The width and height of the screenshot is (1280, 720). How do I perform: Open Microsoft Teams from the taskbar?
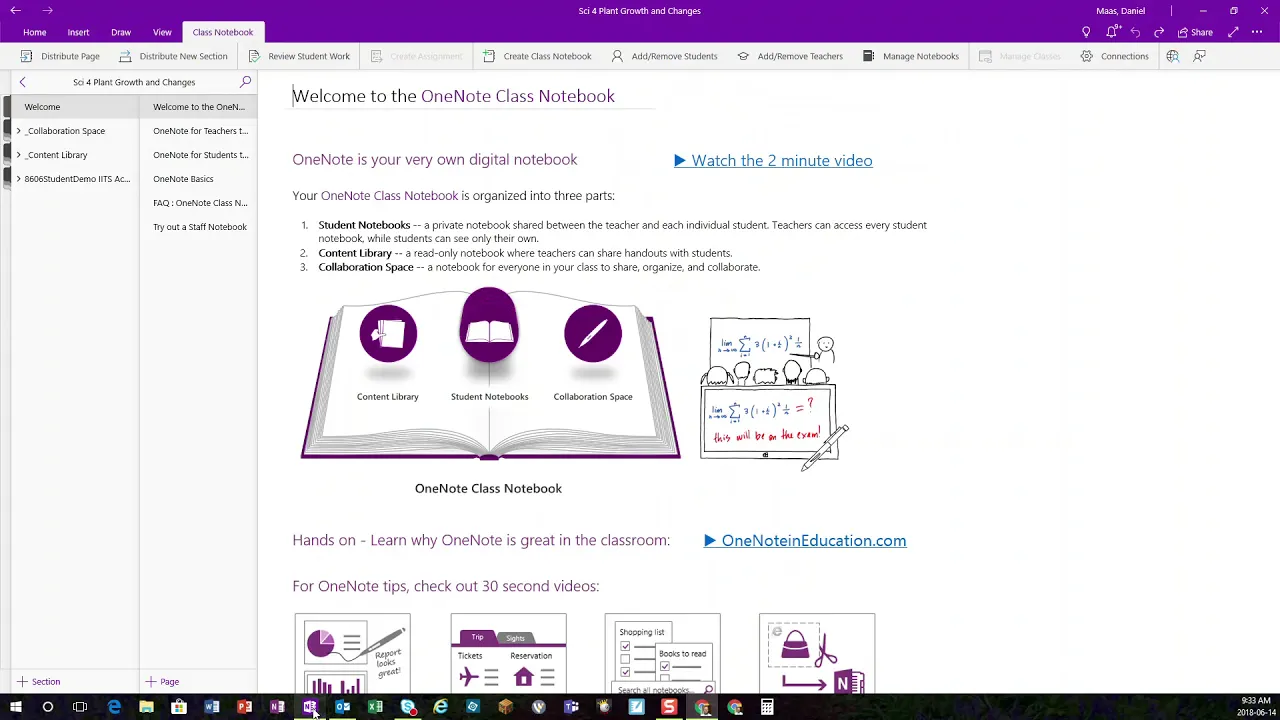571,707
